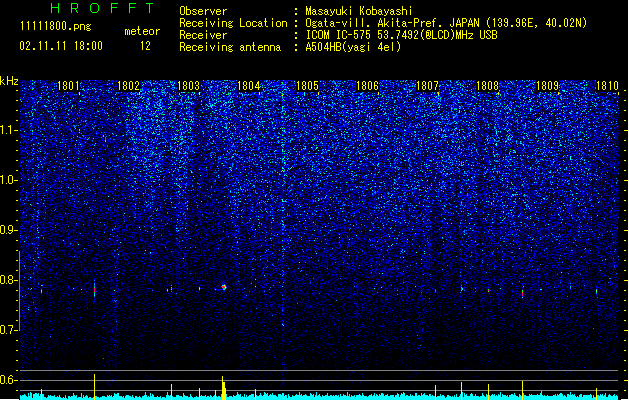
Task: Click the 1.1 frequency axis label
Action: 9,130
